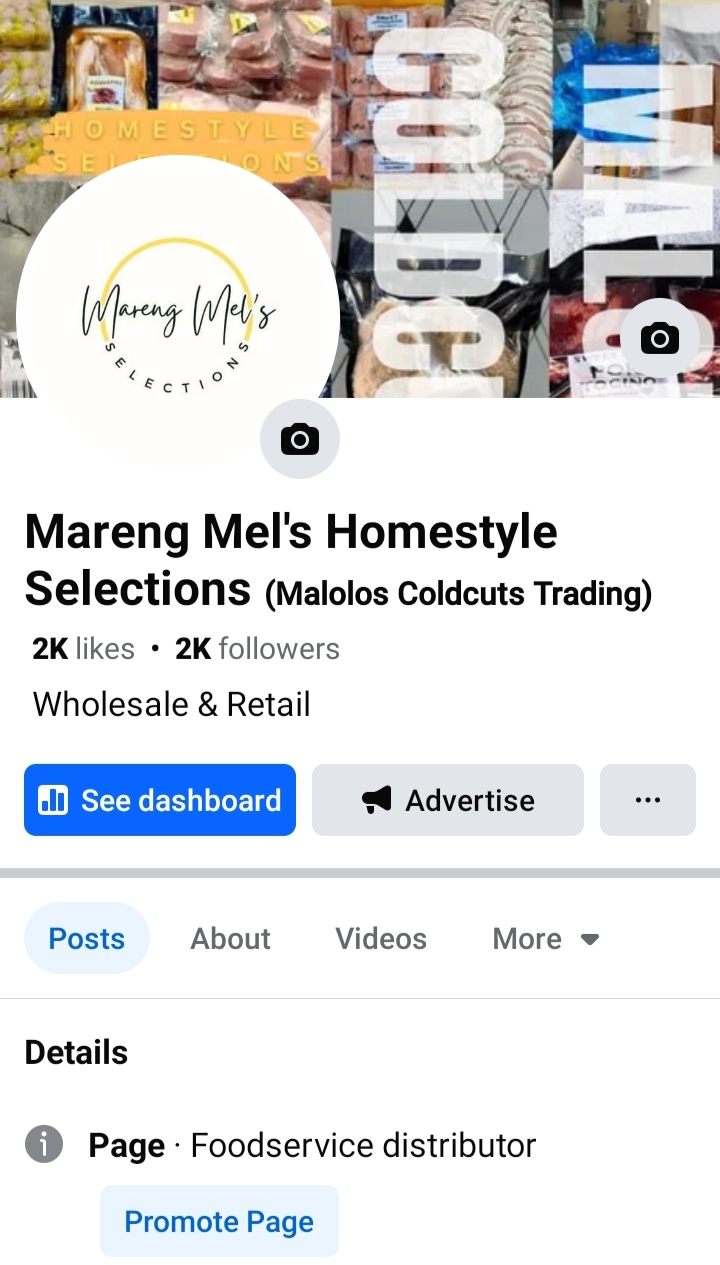
Task: Click the megaphone icon on Advertise
Action: point(376,800)
